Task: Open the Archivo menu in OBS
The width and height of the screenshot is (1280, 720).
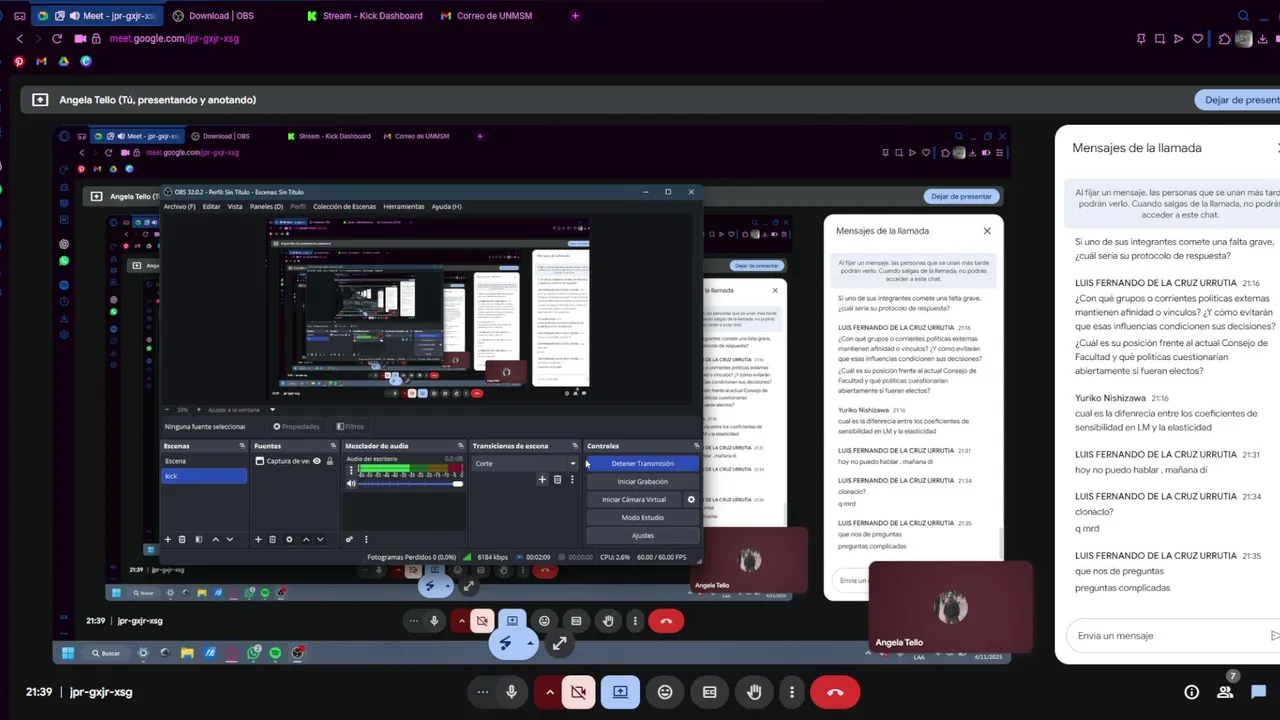Action: coord(179,206)
